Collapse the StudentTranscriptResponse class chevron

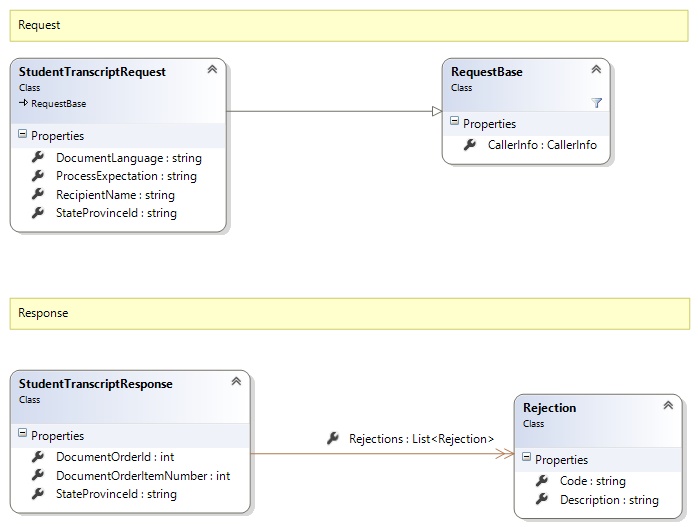pyautogui.click(x=236, y=382)
